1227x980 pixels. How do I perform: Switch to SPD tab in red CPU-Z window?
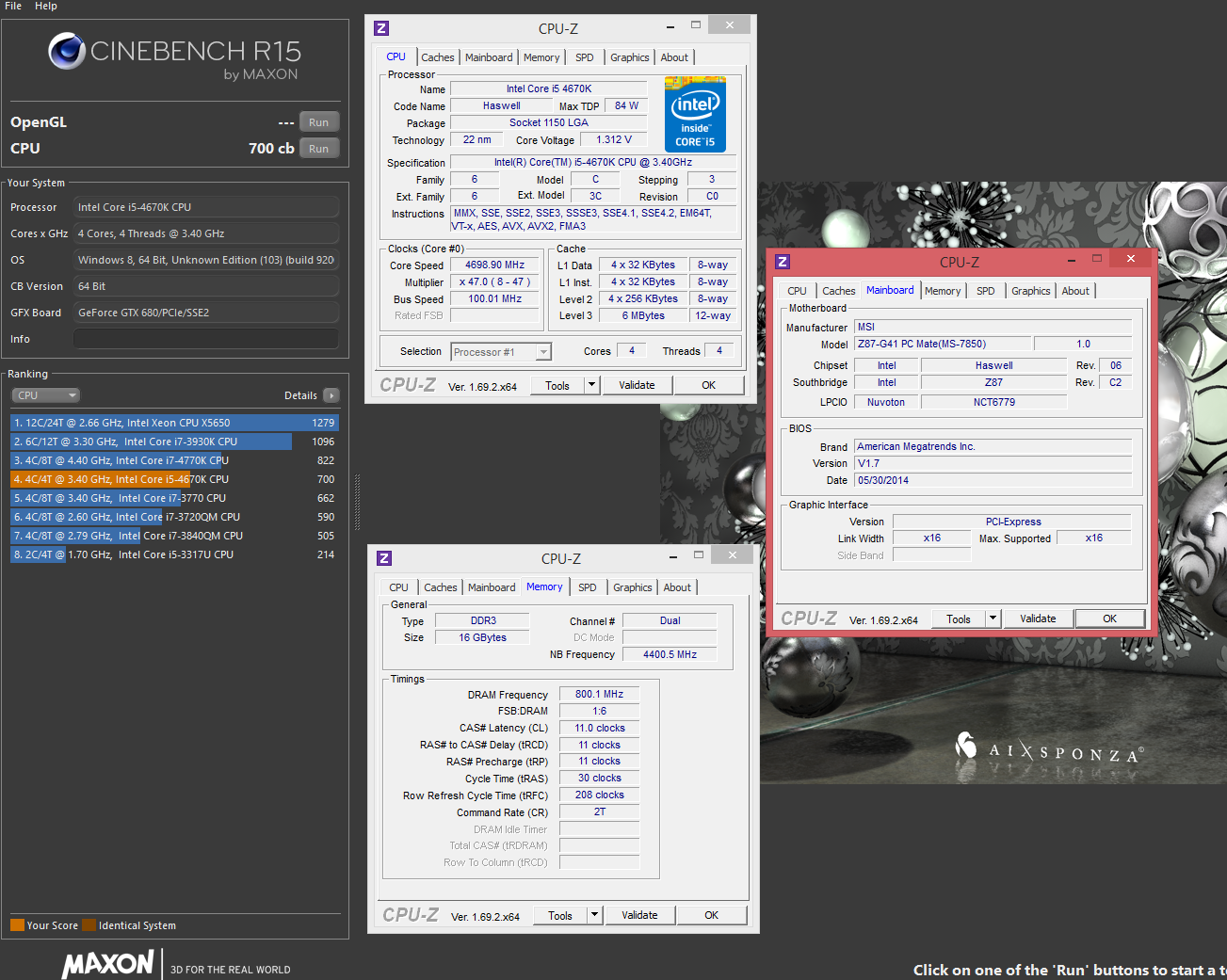(986, 291)
